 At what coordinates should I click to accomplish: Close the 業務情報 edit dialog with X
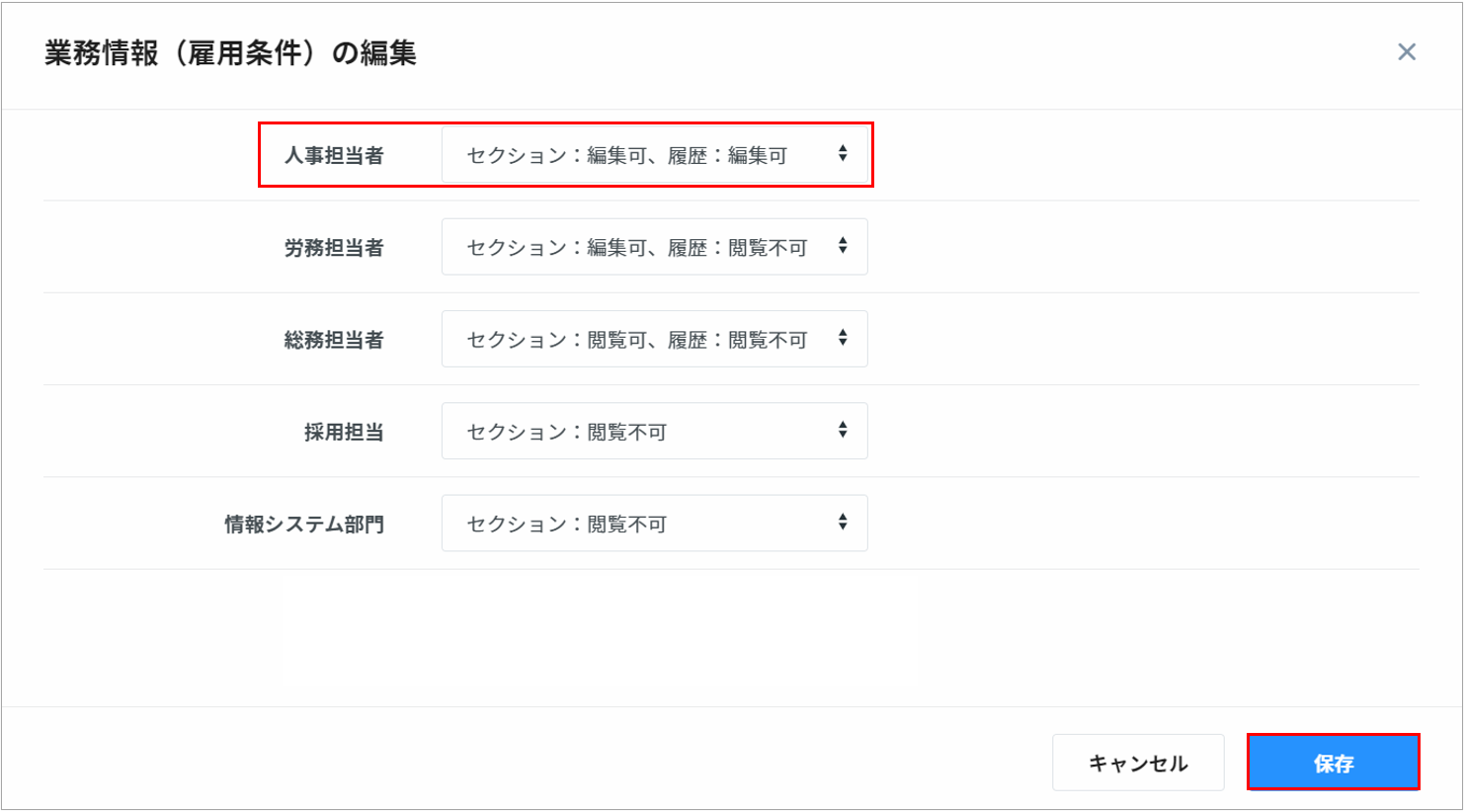click(1407, 52)
